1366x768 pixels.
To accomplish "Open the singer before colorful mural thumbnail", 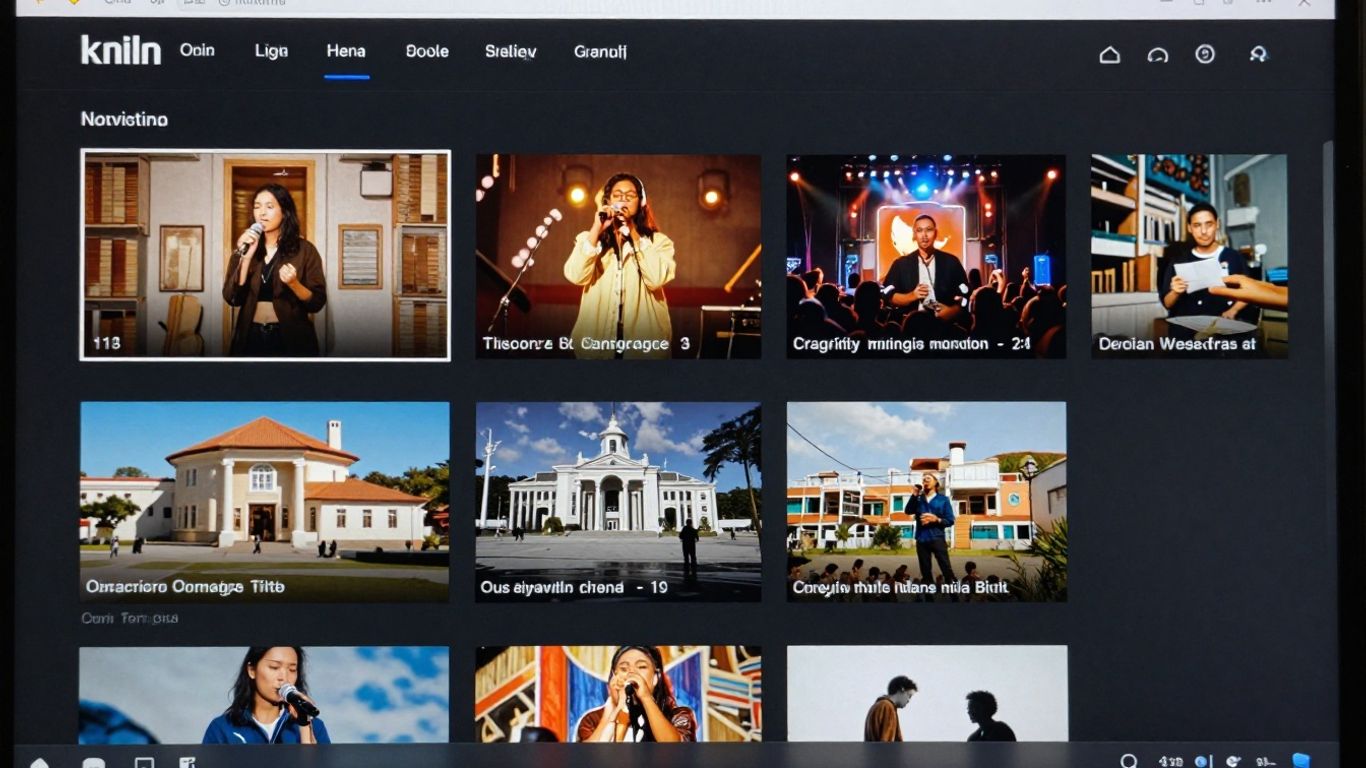I will pos(618,695).
